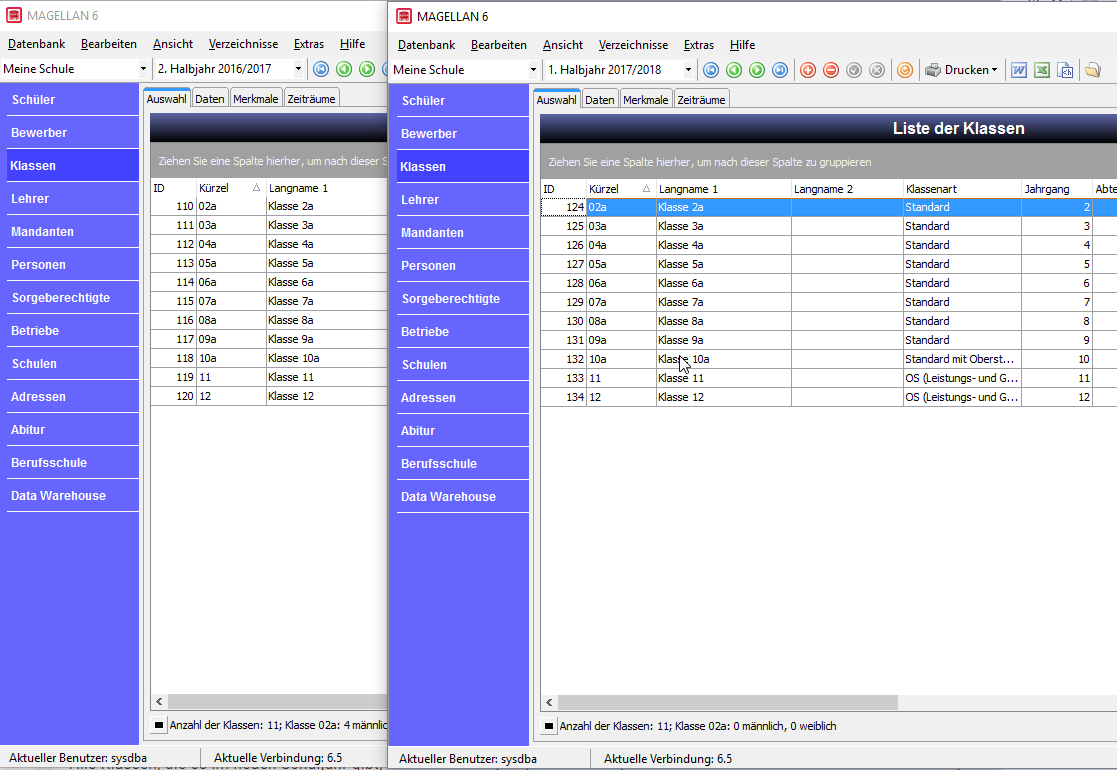Export to Word icon
The width and height of the screenshot is (1117, 770).
[1019, 70]
